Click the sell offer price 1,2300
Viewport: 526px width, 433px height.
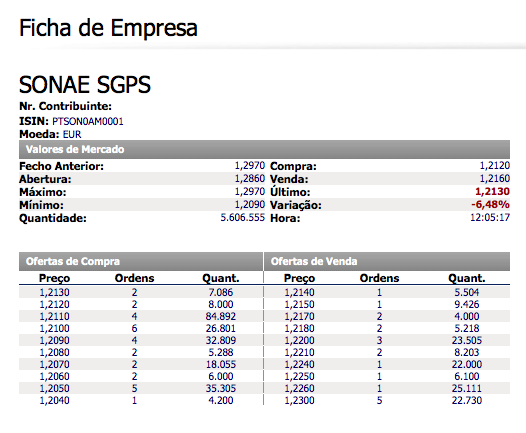[x=300, y=400]
